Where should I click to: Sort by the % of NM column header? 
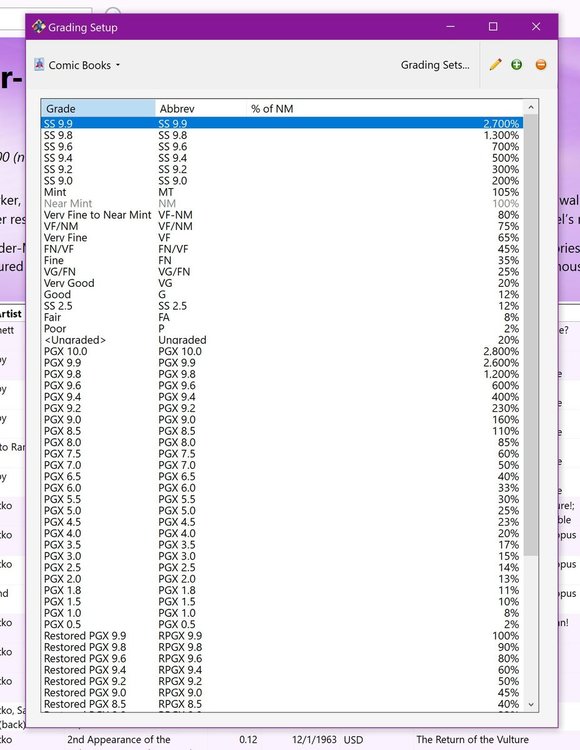pos(385,109)
